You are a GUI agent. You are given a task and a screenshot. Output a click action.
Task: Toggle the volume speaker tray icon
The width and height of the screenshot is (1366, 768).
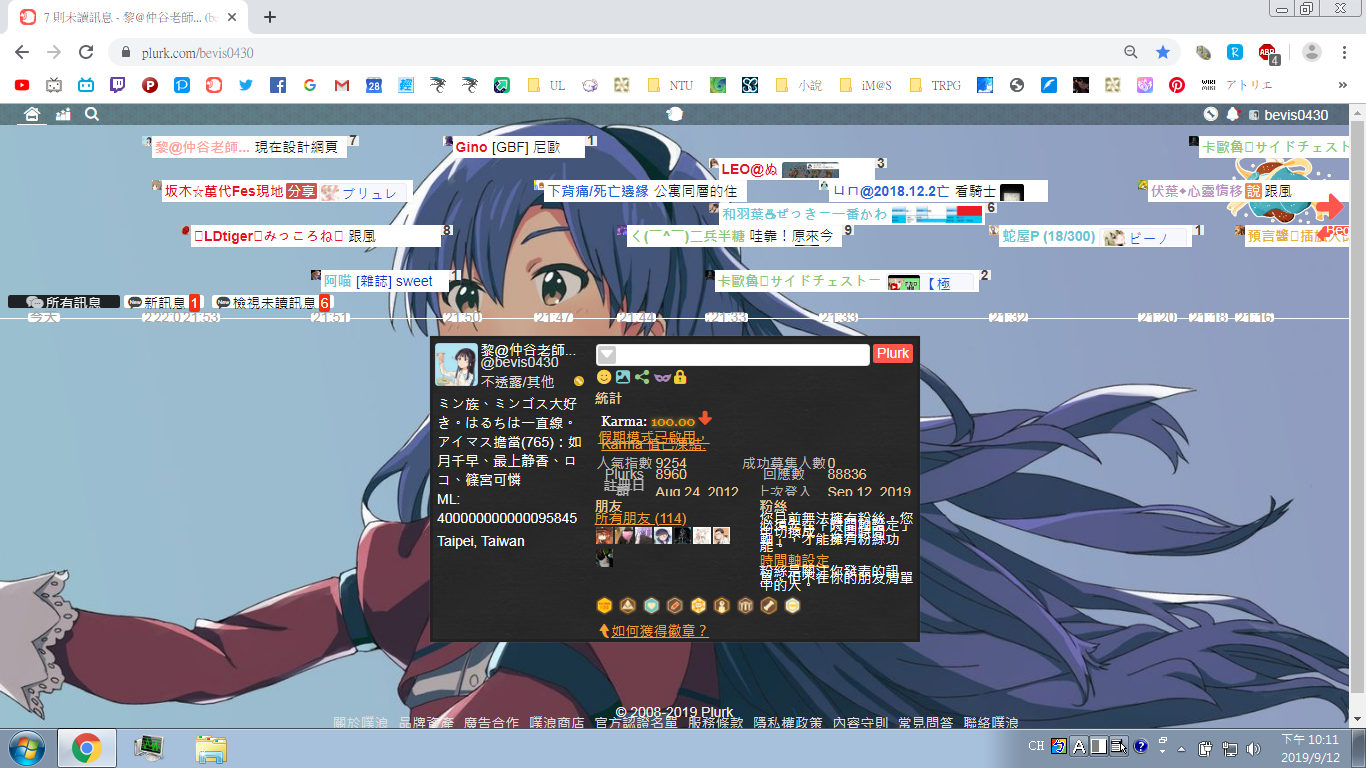[x=1253, y=748]
